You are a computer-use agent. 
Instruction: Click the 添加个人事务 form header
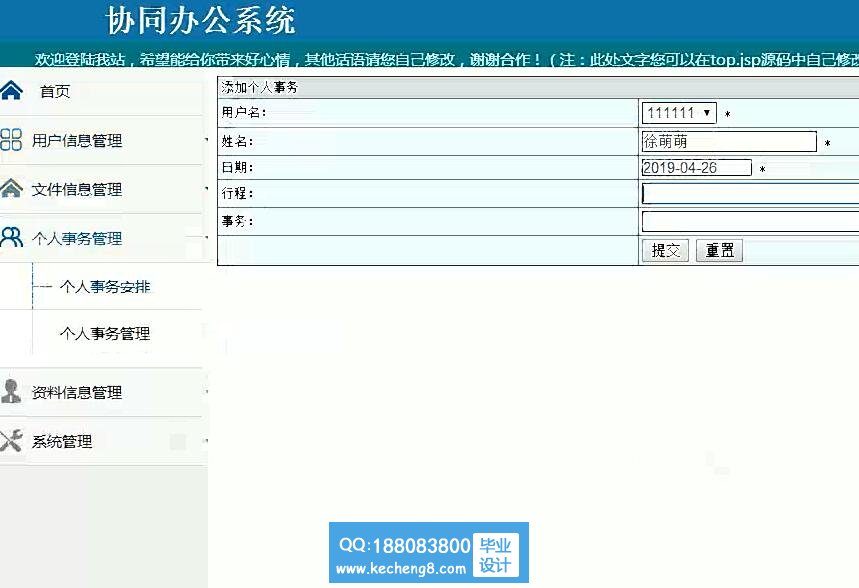tap(260, 87)
